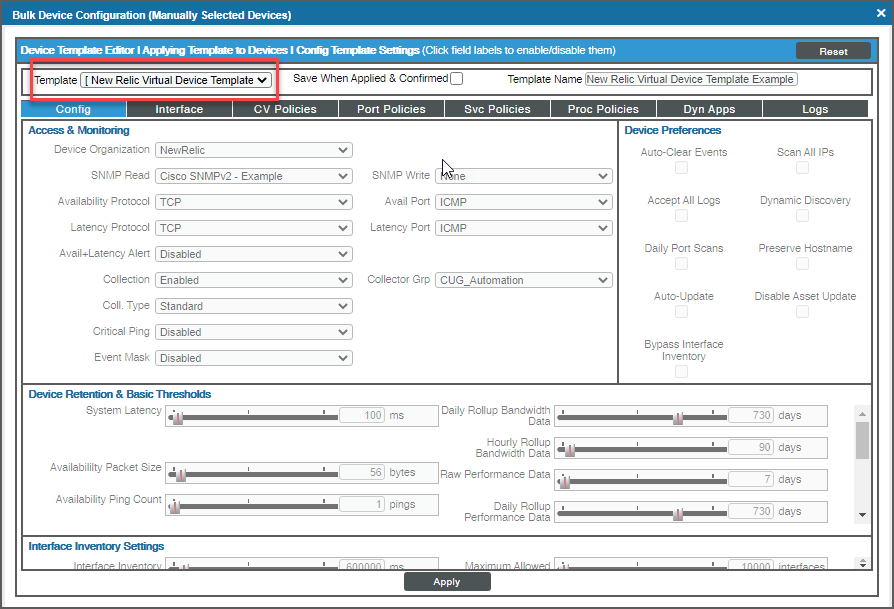The image size is (894, 609).
Task: Click the Event Mask field label
Action: tap(122, 357)
